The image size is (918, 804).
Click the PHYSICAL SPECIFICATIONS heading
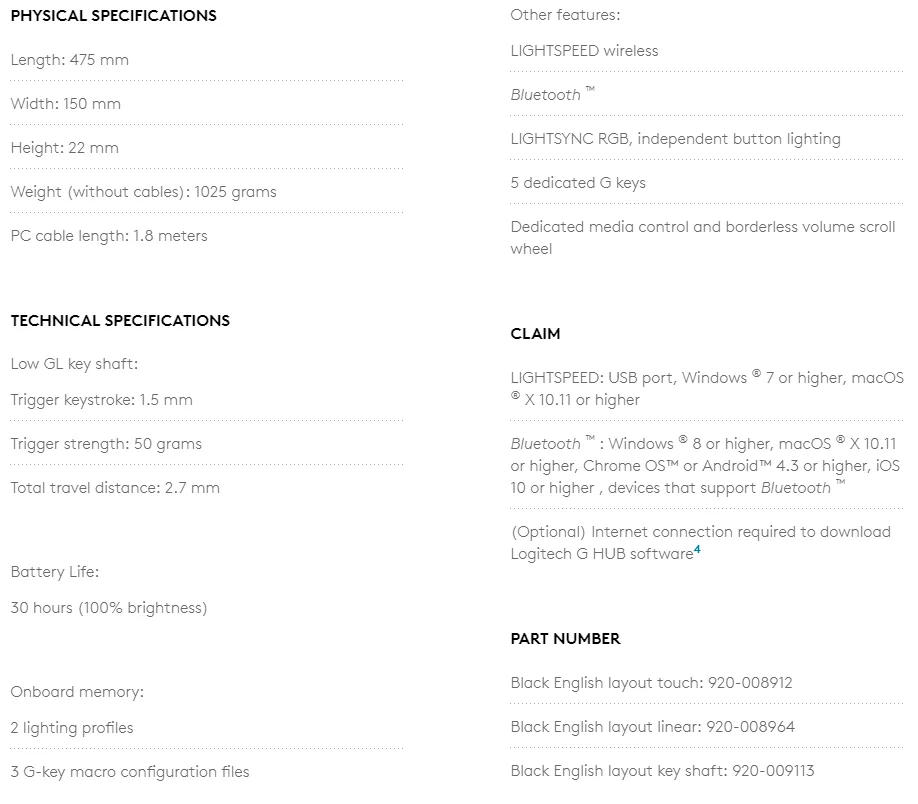click(114, 16)
